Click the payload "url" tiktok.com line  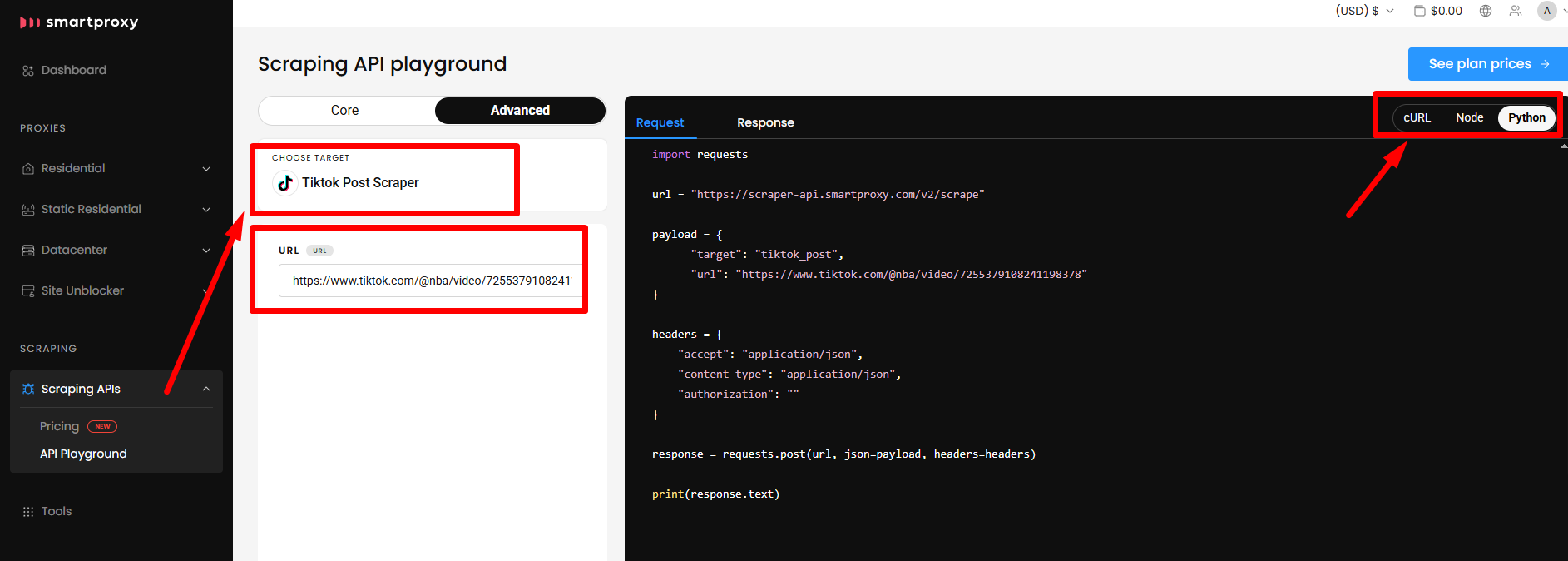[888, 275]
